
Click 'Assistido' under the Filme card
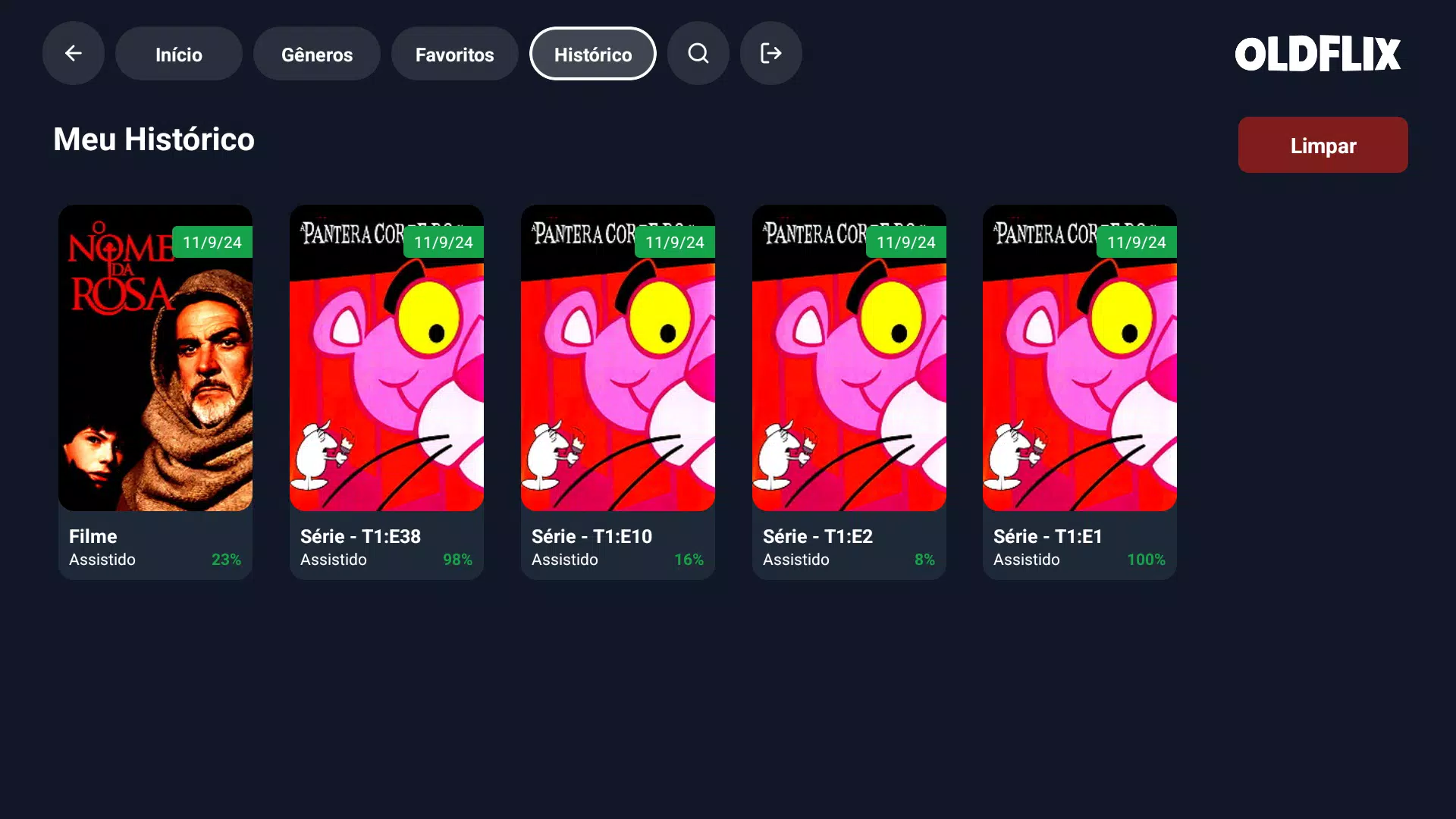(102, 560)
